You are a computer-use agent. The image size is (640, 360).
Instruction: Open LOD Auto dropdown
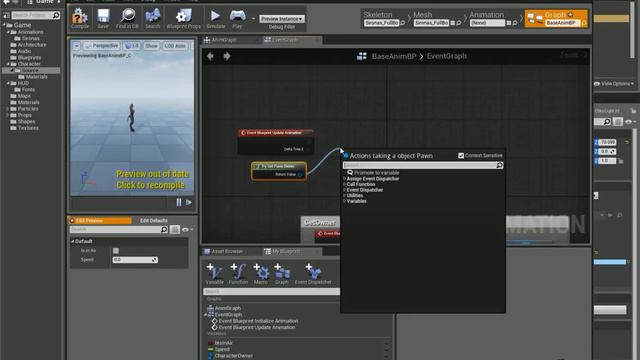pyautogui.click(x=175, y=46)
